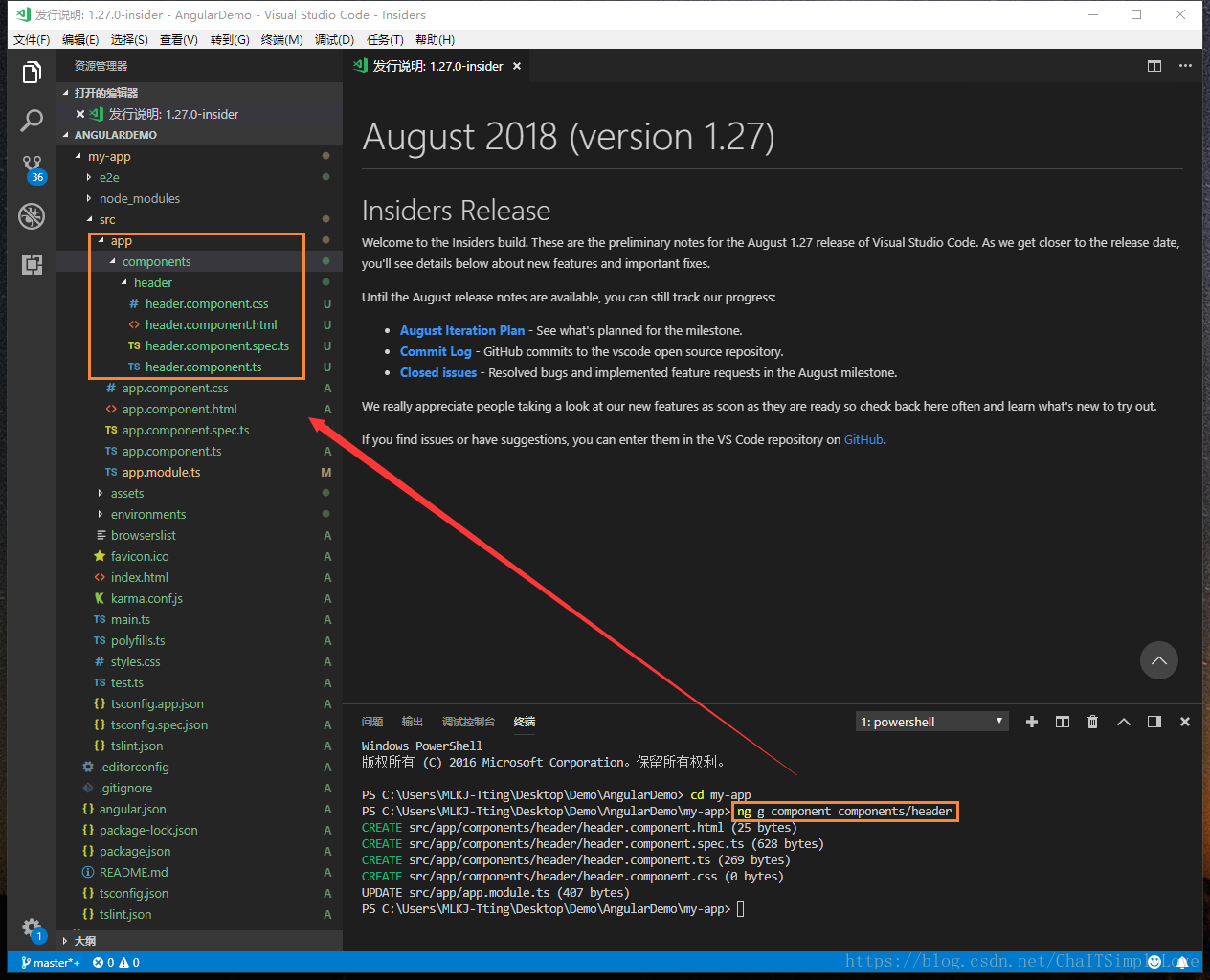Switch to the 调试控制台 panel tab
Screen dimensions: 1210x980
tap(468, 722)
